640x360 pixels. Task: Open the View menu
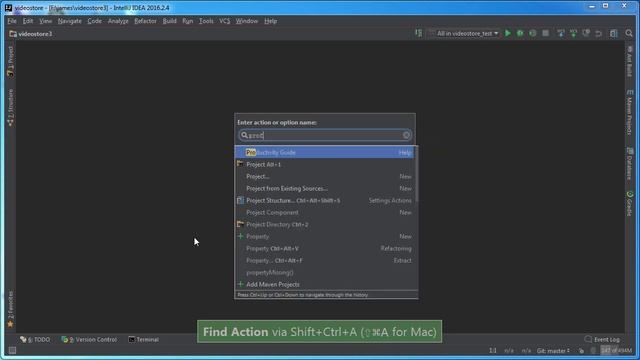(45, 21)
